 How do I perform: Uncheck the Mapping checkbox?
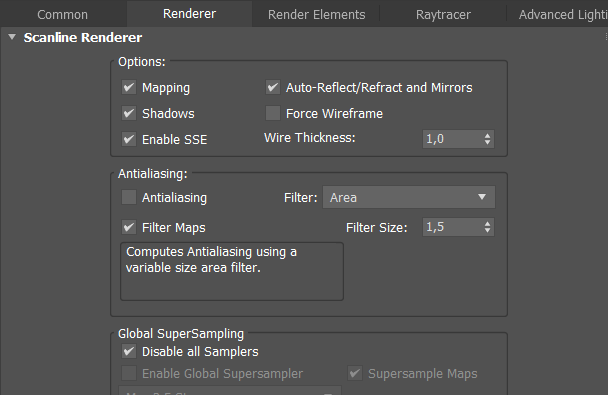click(129, 87)
